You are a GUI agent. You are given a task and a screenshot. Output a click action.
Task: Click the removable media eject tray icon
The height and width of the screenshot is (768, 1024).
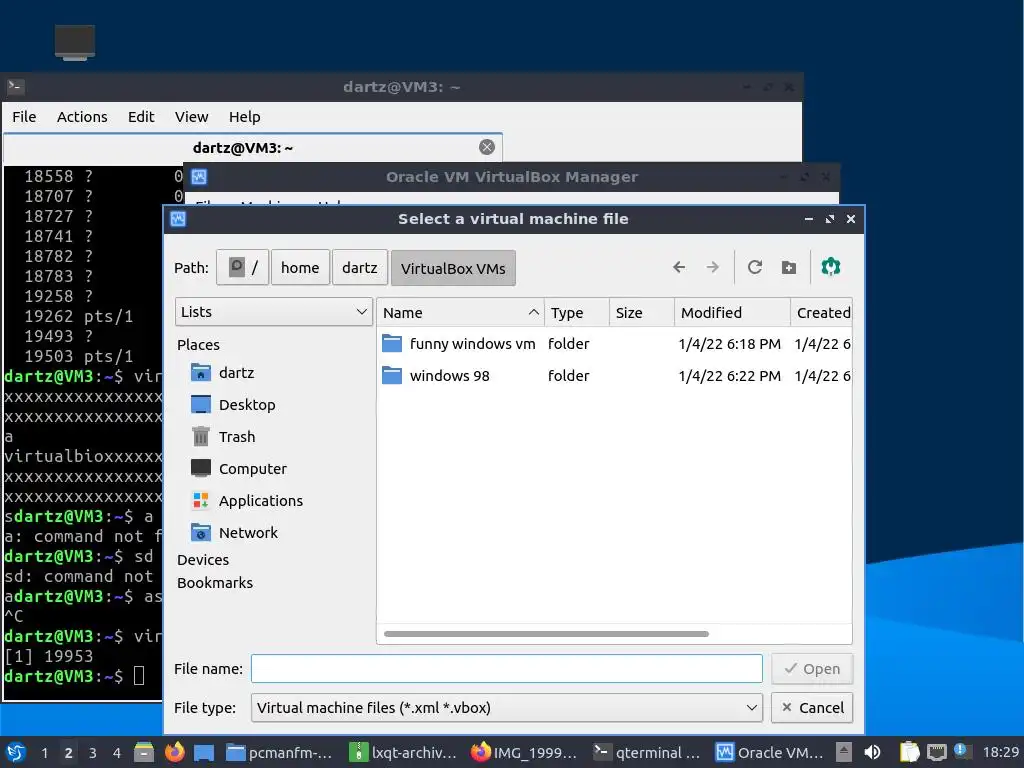pos(844,752)
